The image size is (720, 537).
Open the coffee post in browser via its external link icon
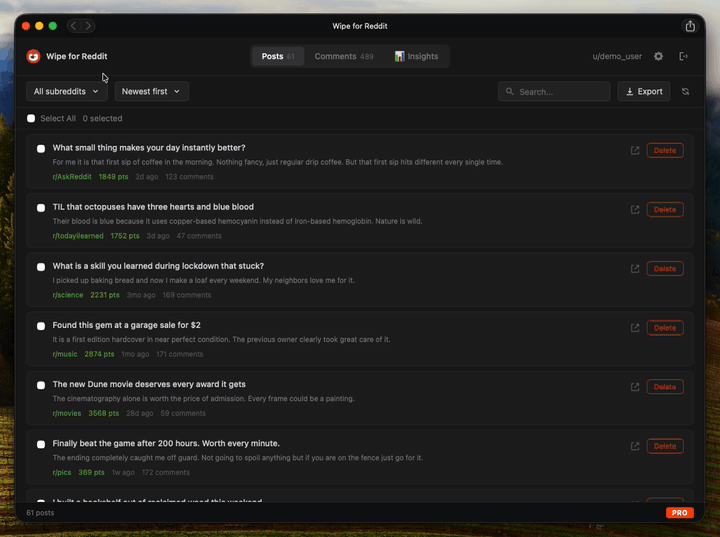pyautogui.click(x=635, y=150)
